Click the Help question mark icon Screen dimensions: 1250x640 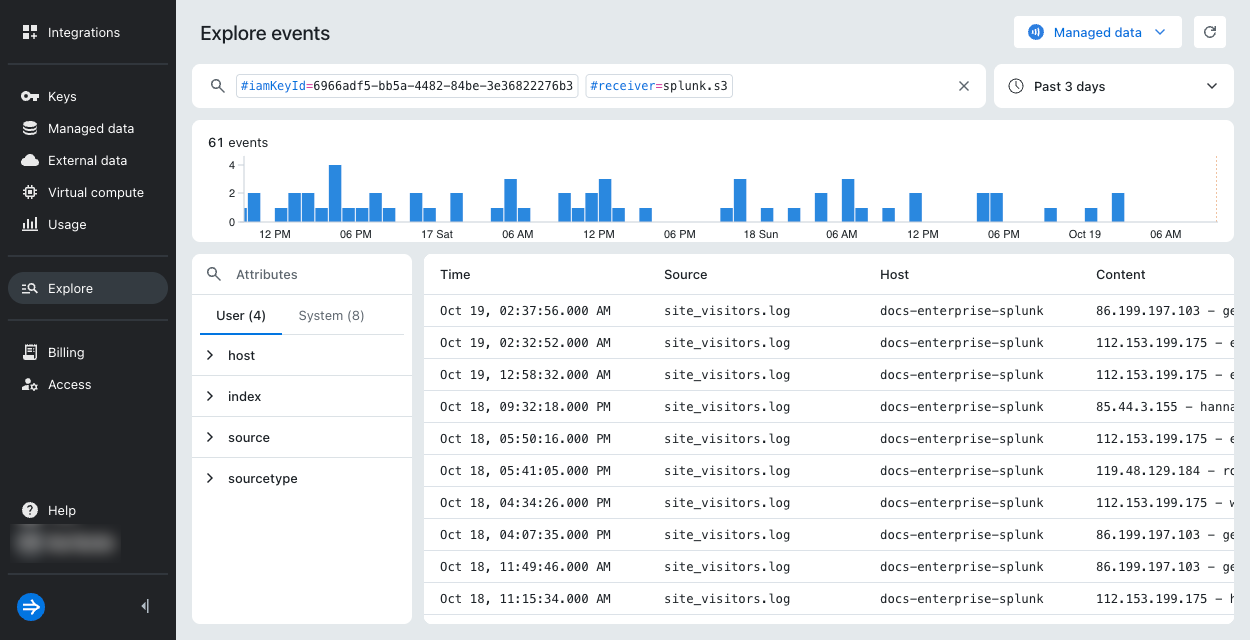[30, 510]
